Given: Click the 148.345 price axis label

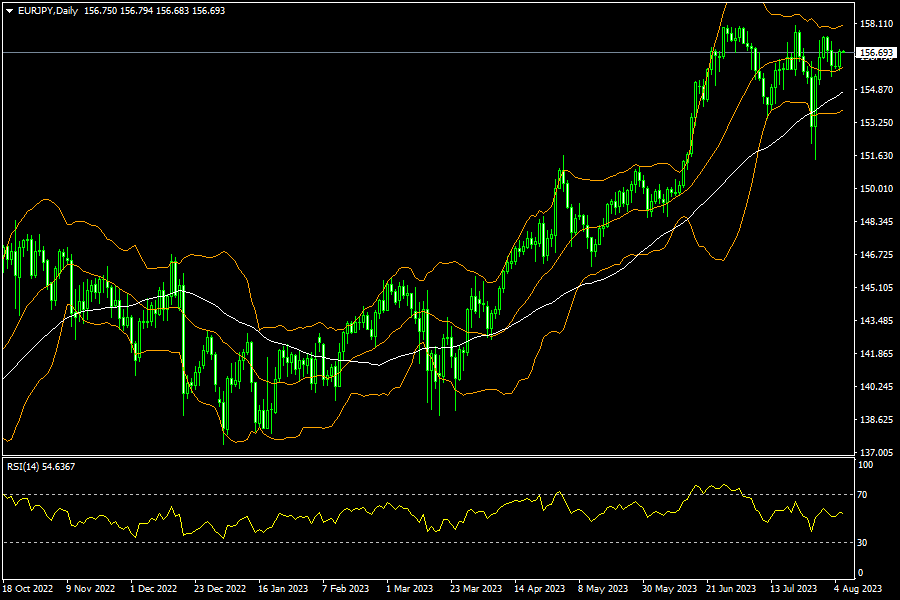Looking at the screenshot, I should 876,222.
